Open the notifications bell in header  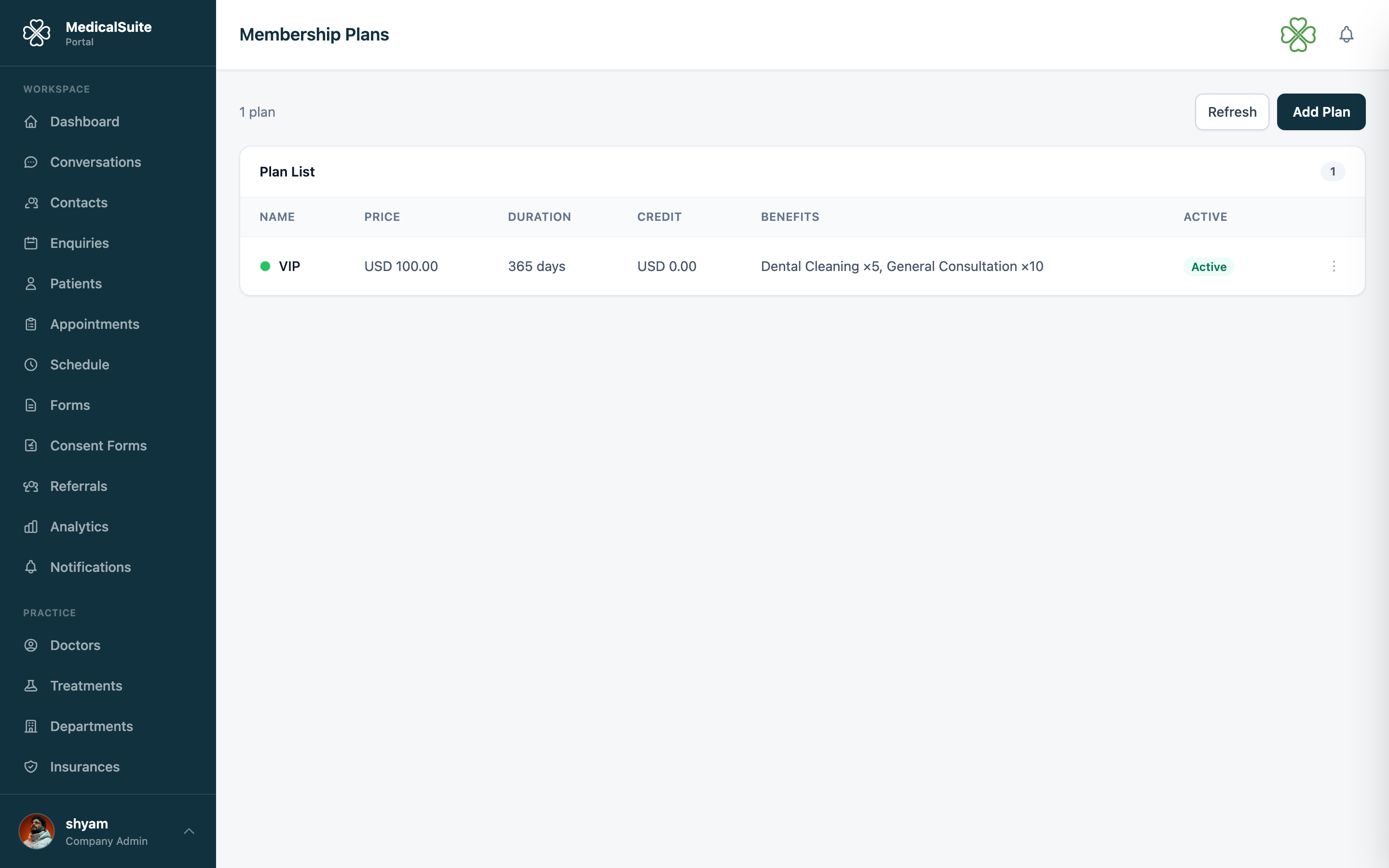click(x=1346, y=34)
